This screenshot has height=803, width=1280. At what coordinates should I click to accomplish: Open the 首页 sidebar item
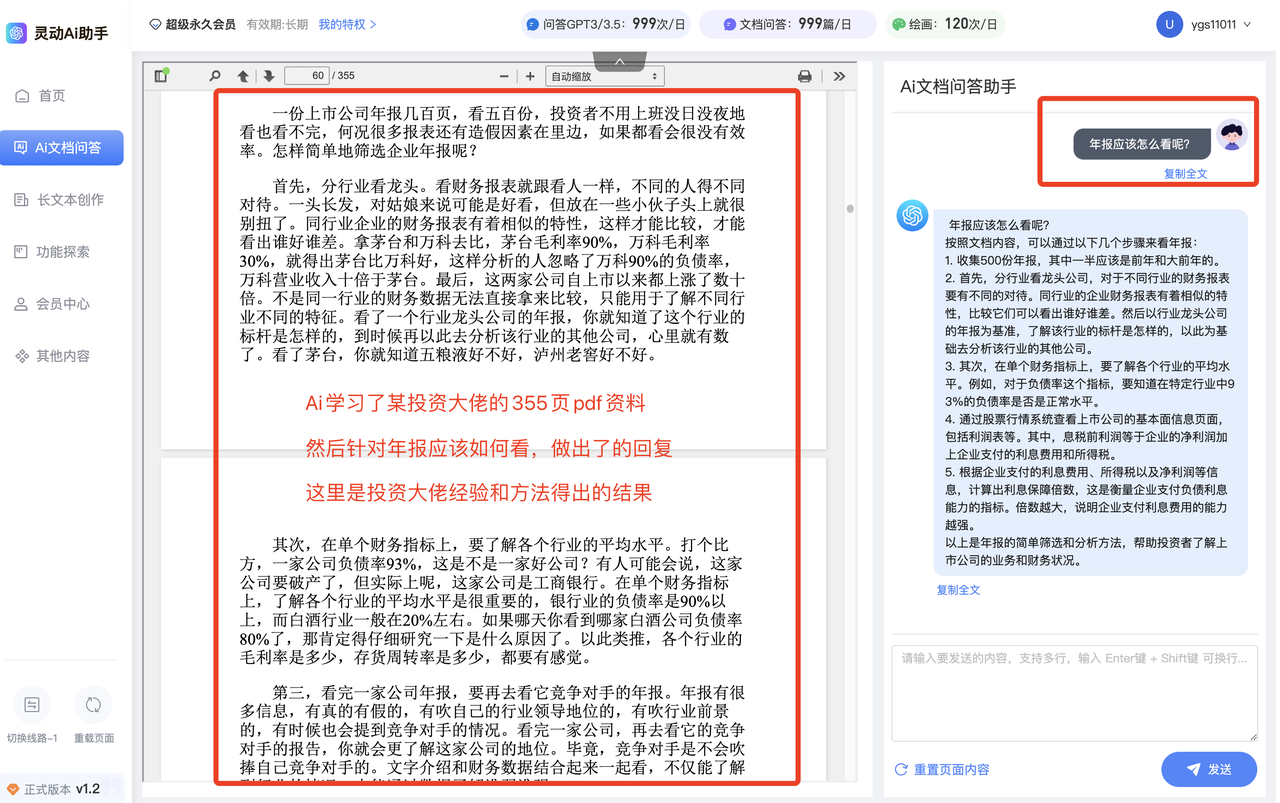pyautogui.click(x=62, y=96)
